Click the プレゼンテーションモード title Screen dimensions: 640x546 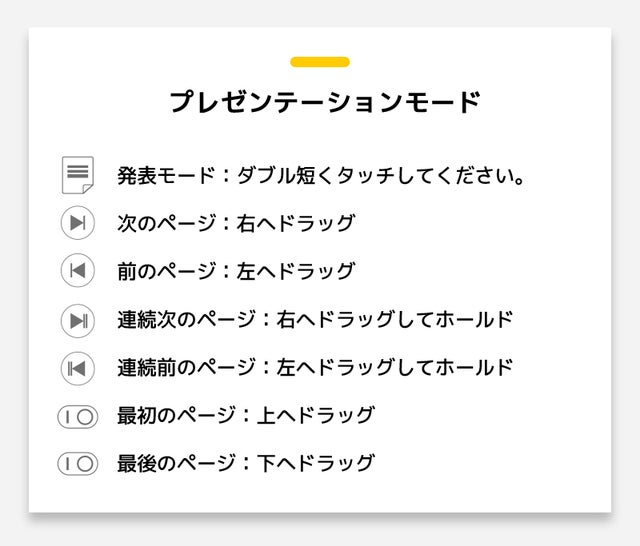[x=325, y=101]
